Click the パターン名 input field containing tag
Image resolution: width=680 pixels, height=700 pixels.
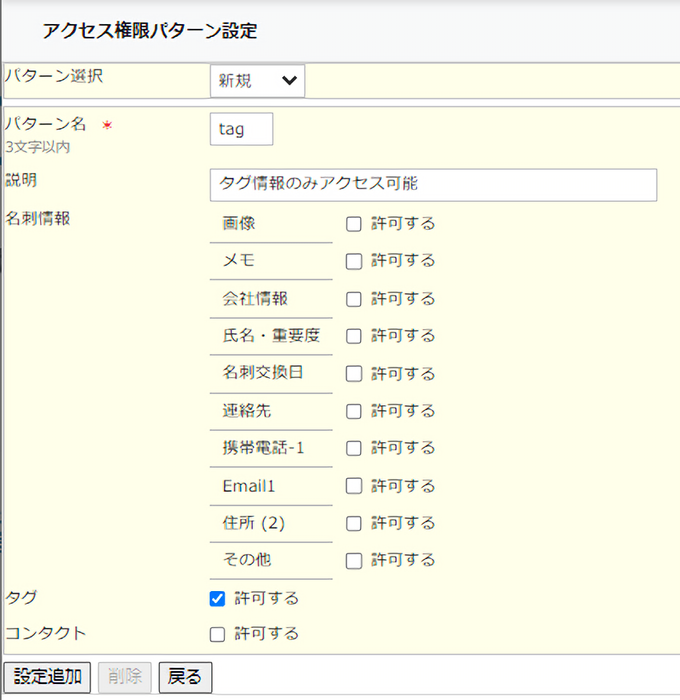point(241,129)
